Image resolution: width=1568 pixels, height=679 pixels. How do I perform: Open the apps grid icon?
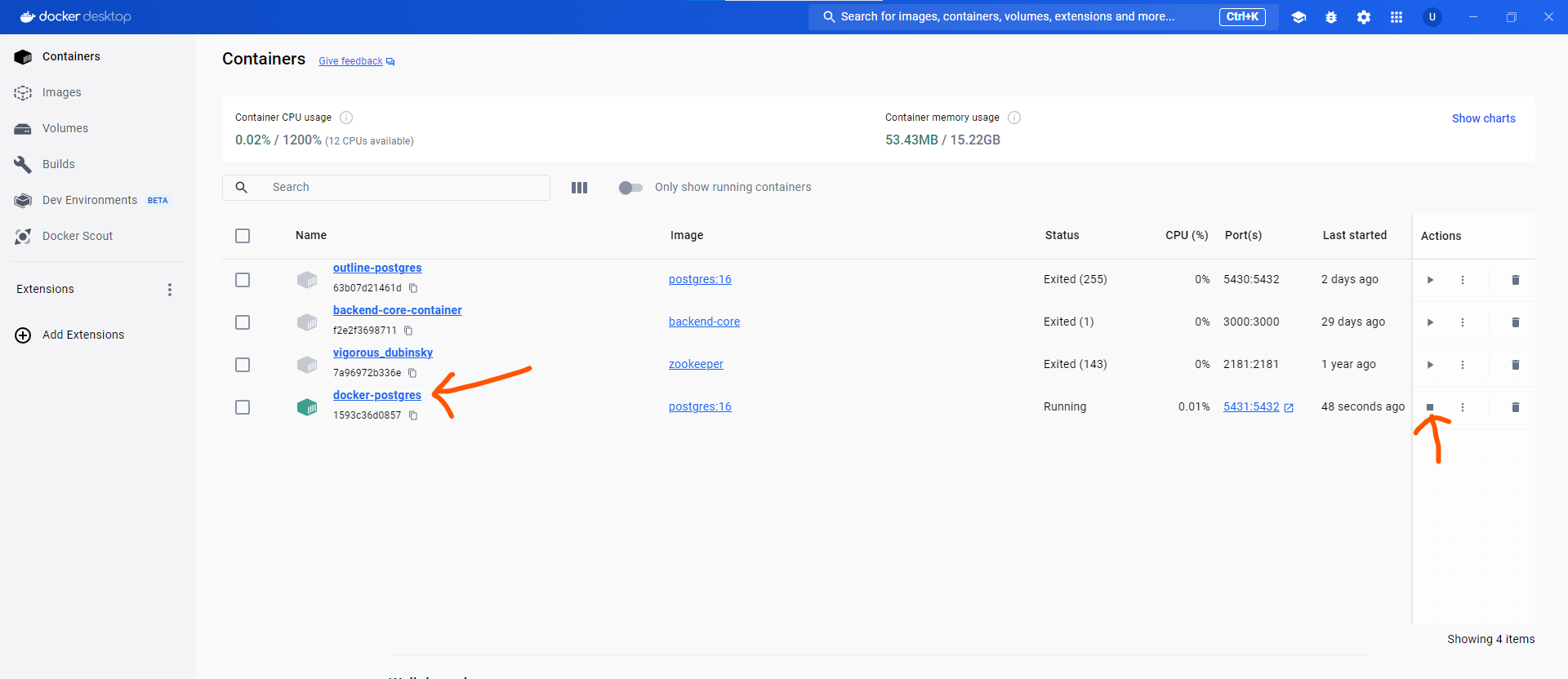pyautogui.click(x=1396, y=17)
